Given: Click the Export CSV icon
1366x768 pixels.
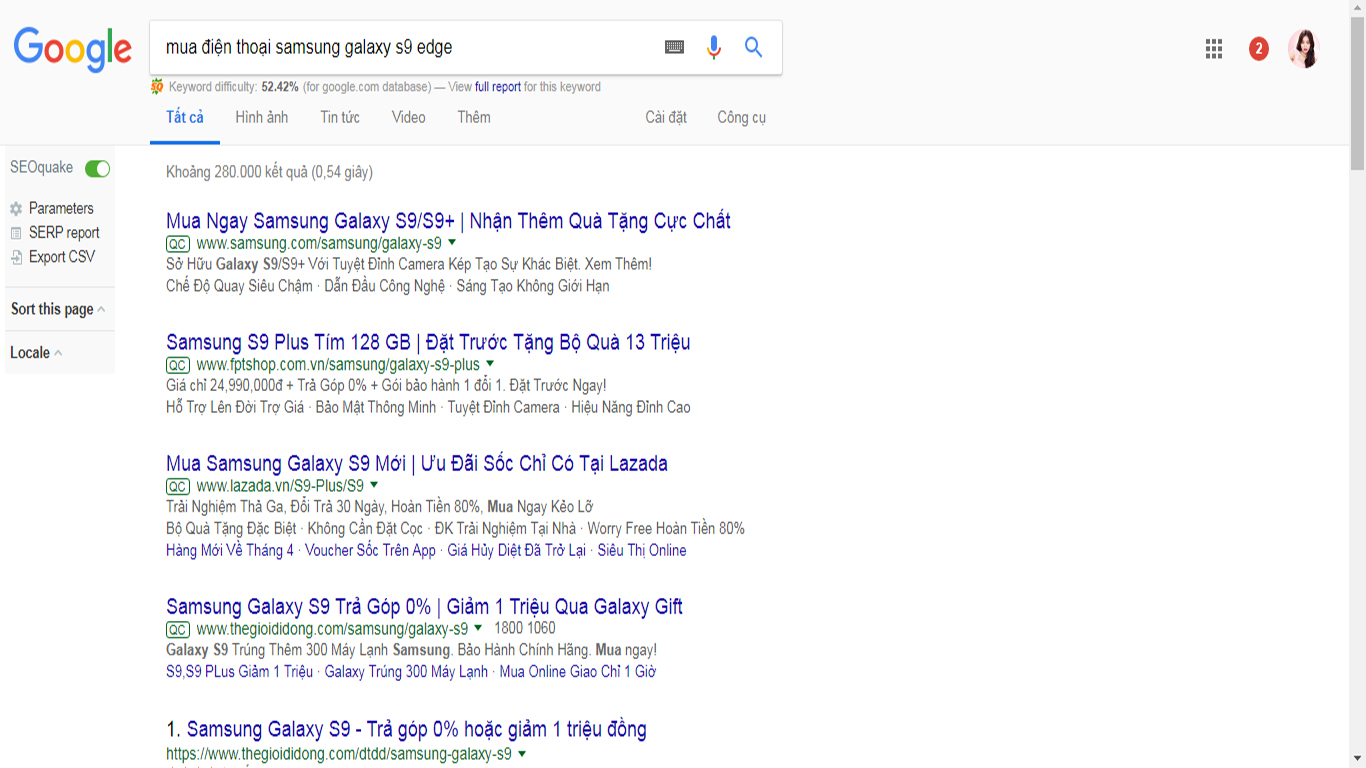Looking at the screenshot, I should click(x=16, y=257).
